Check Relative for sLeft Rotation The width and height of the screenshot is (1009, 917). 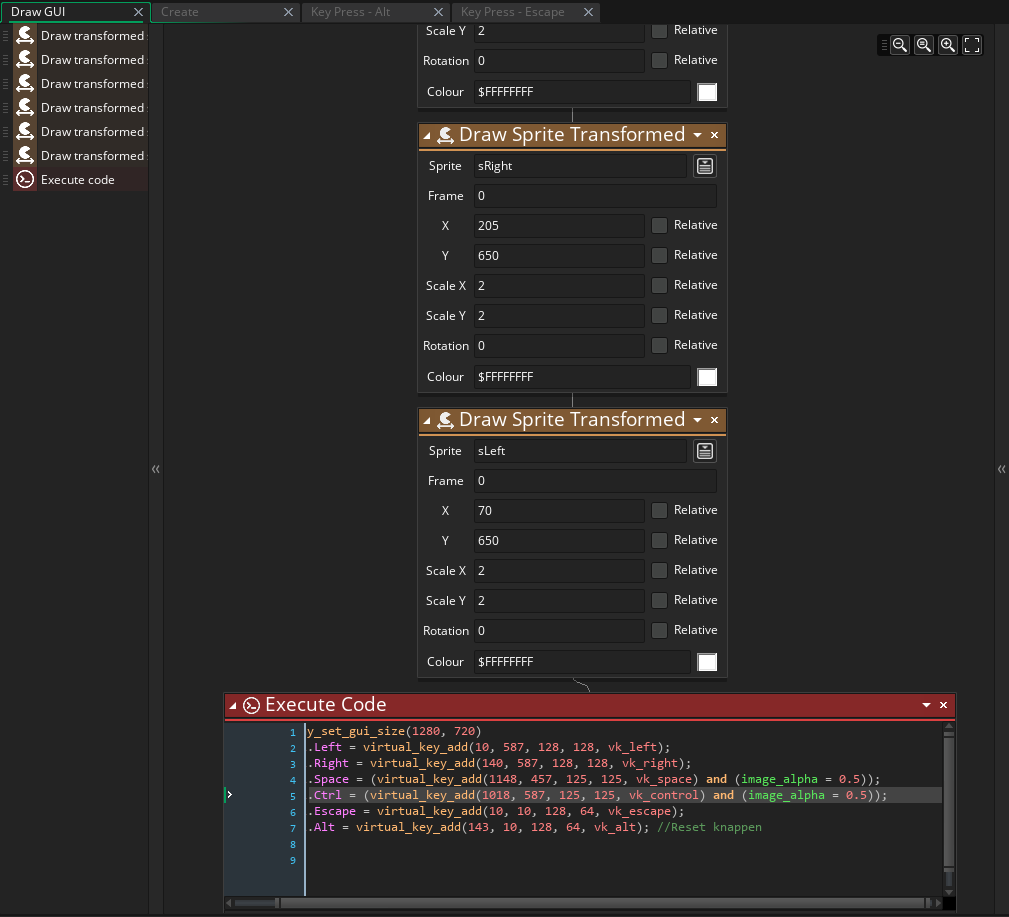pos(659,631)
